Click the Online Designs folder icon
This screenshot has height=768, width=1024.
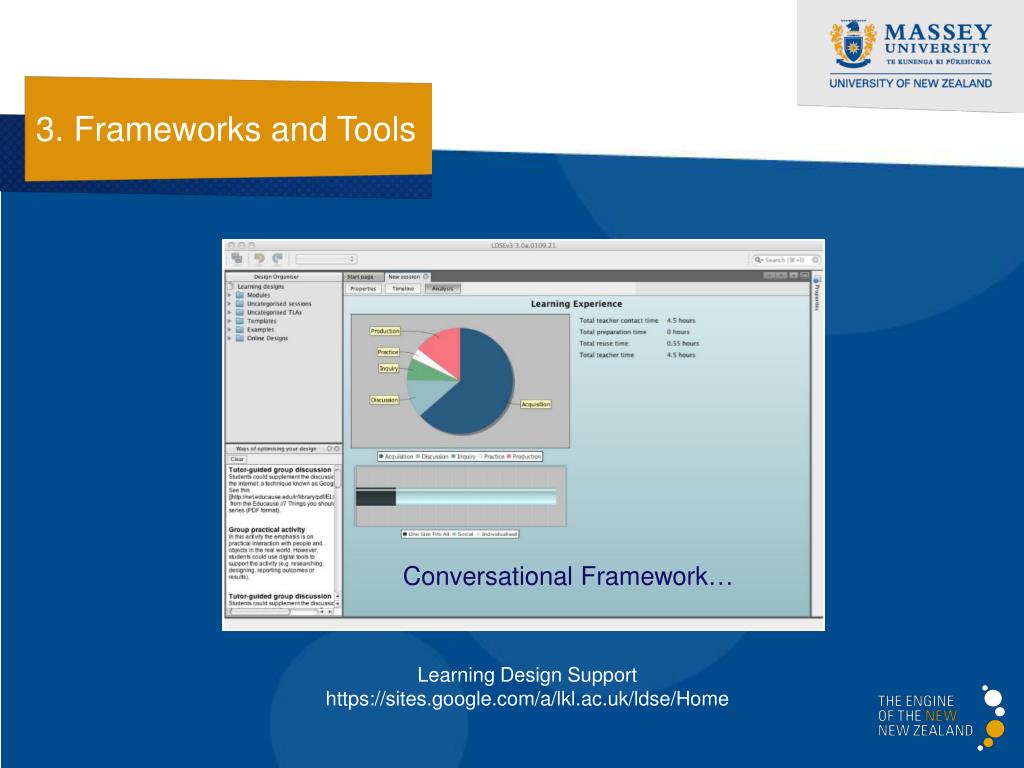point(240,338)
